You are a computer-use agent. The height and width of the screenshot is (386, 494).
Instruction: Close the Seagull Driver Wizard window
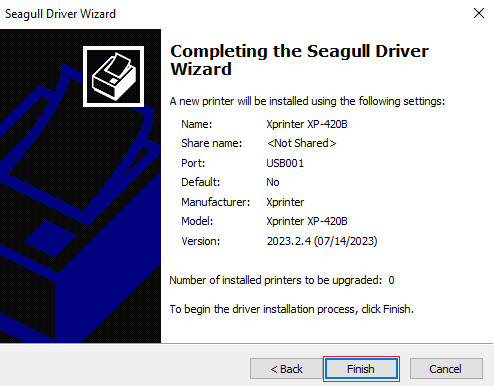tap(479, 13)
